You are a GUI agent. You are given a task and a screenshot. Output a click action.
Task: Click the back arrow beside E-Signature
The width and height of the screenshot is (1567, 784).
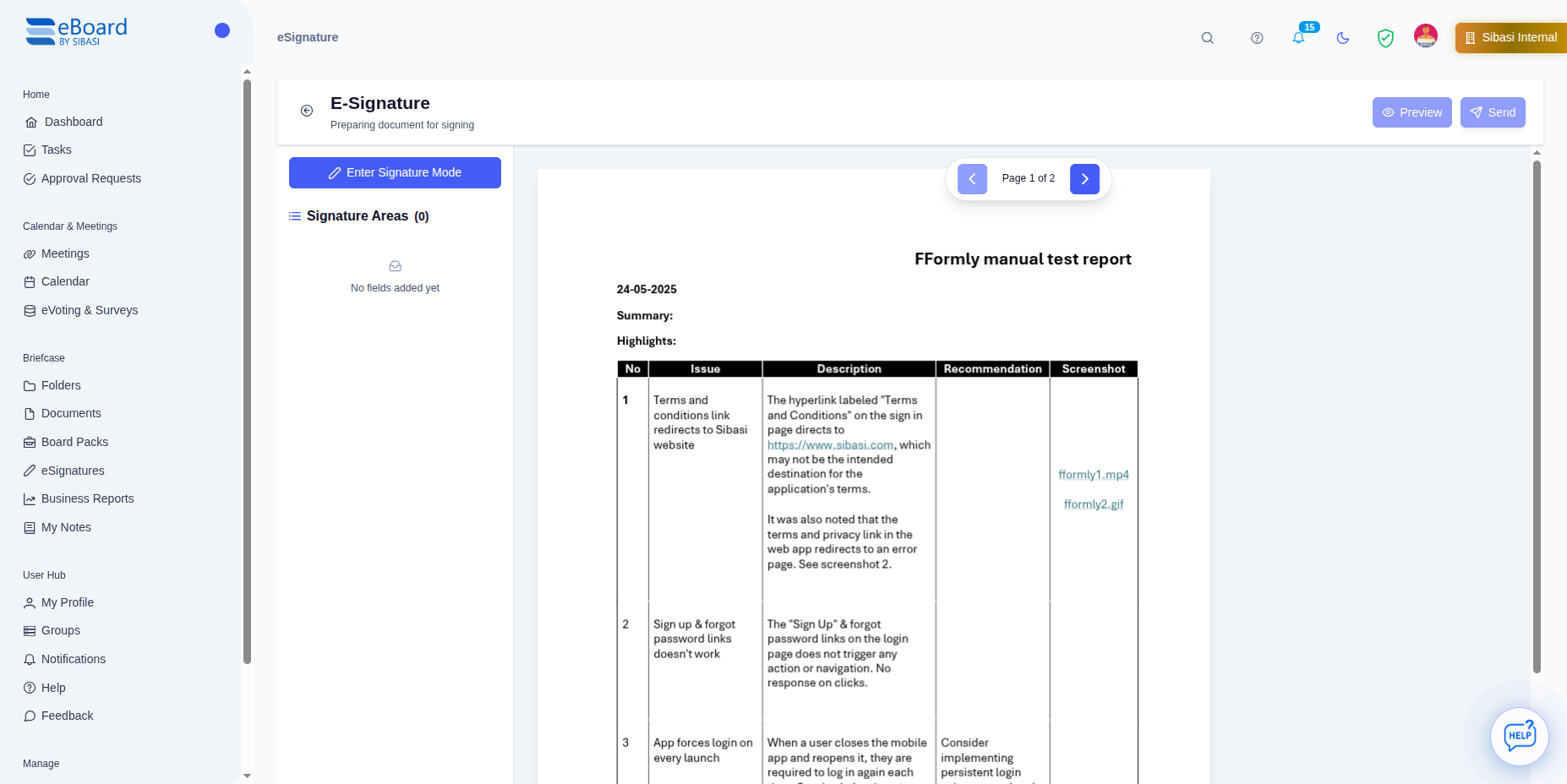click(307, 111)
